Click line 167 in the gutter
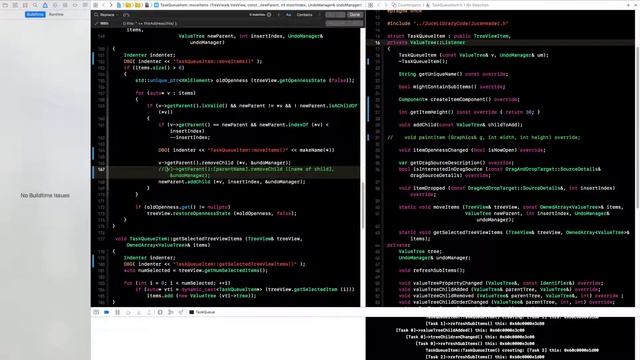The width and height of the screenshot is (640, 360). coord(101,169)
